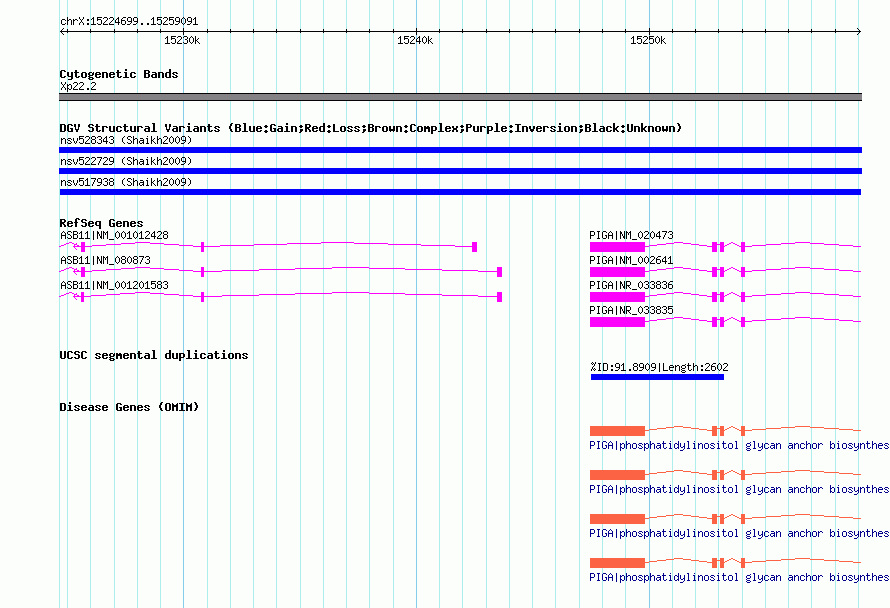
Task: Open variant label nsv528343 (Shaikh2009)
Action: (x=126, y=140)
